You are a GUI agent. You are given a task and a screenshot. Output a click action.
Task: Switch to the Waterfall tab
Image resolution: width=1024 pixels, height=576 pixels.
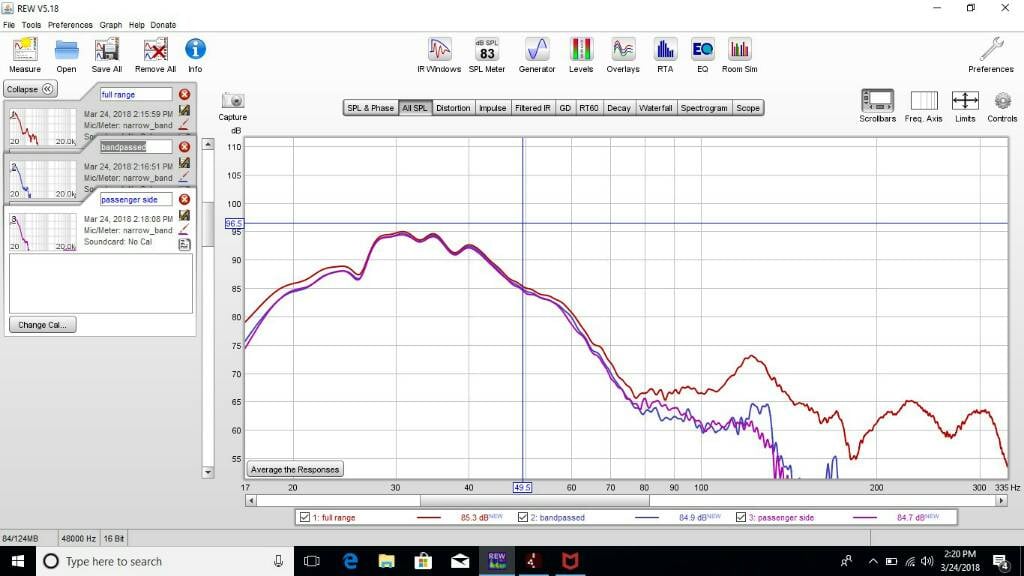pyautogui.click(x=655, y=107)
